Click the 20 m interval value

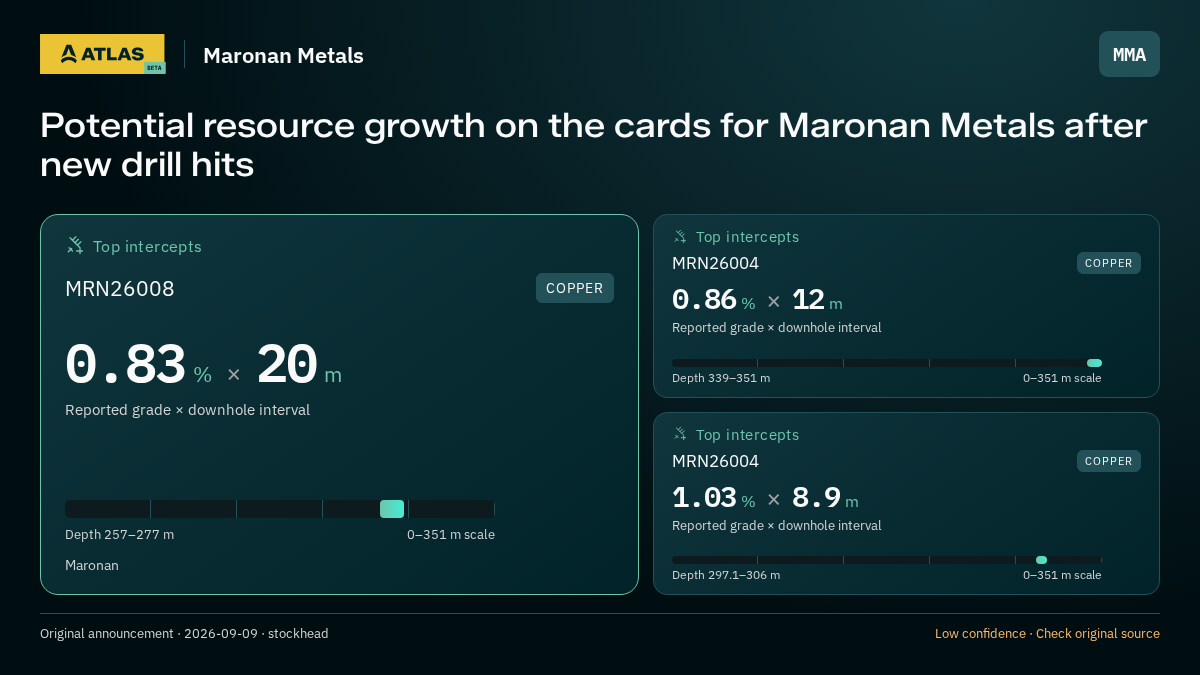coord(299,365)
